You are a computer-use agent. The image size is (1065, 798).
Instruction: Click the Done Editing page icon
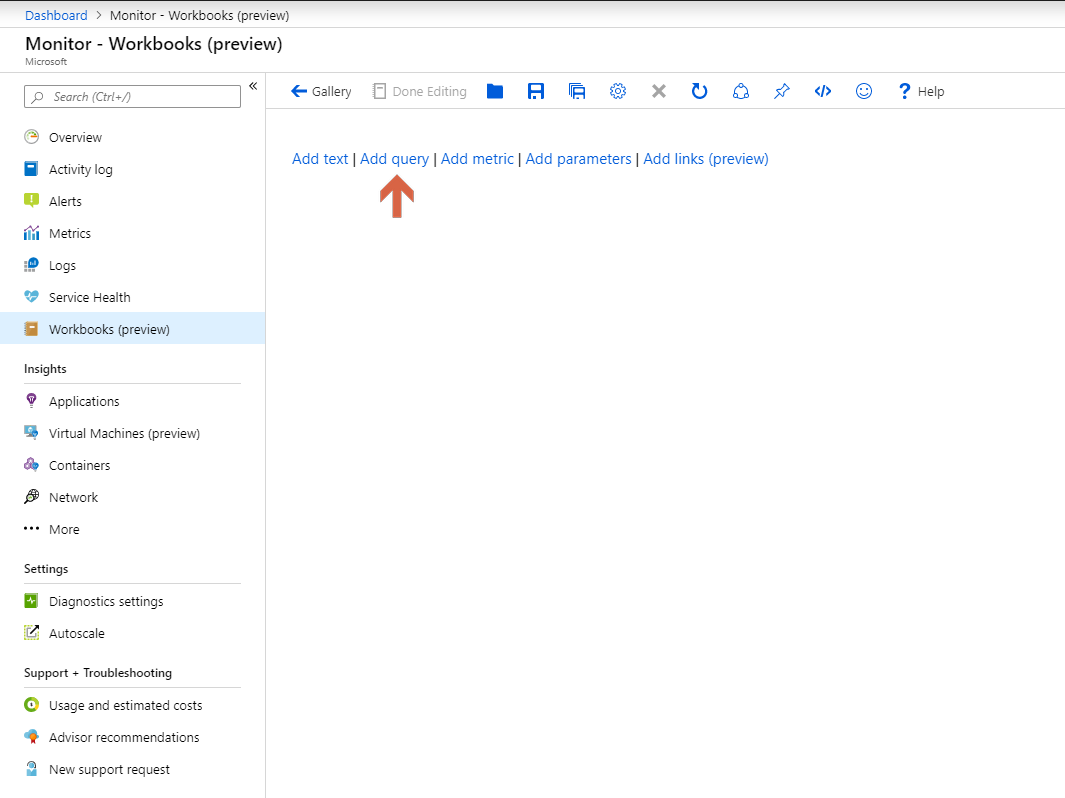point(379,91)
